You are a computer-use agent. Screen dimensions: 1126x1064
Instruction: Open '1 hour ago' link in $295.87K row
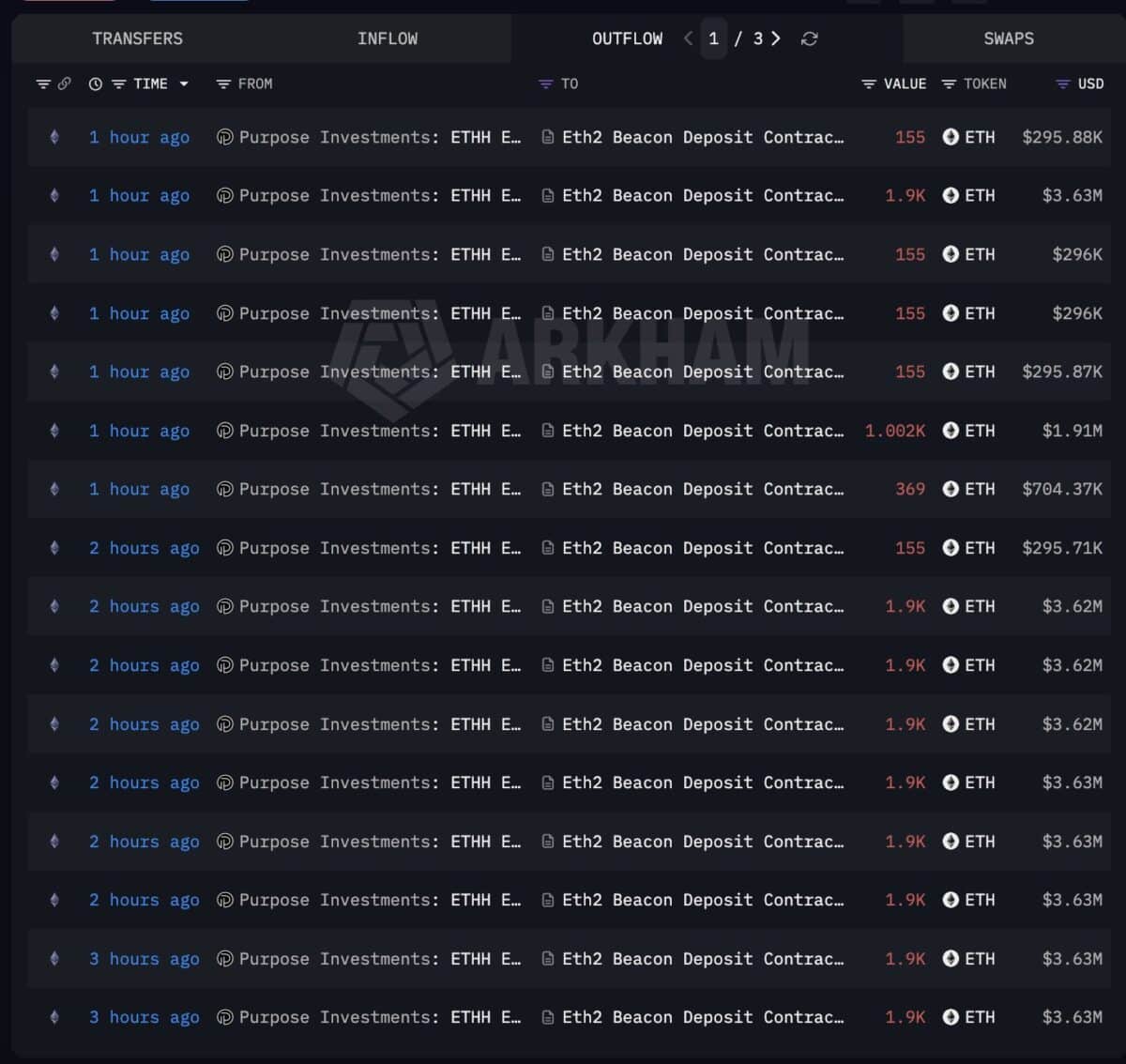point(139,372)
